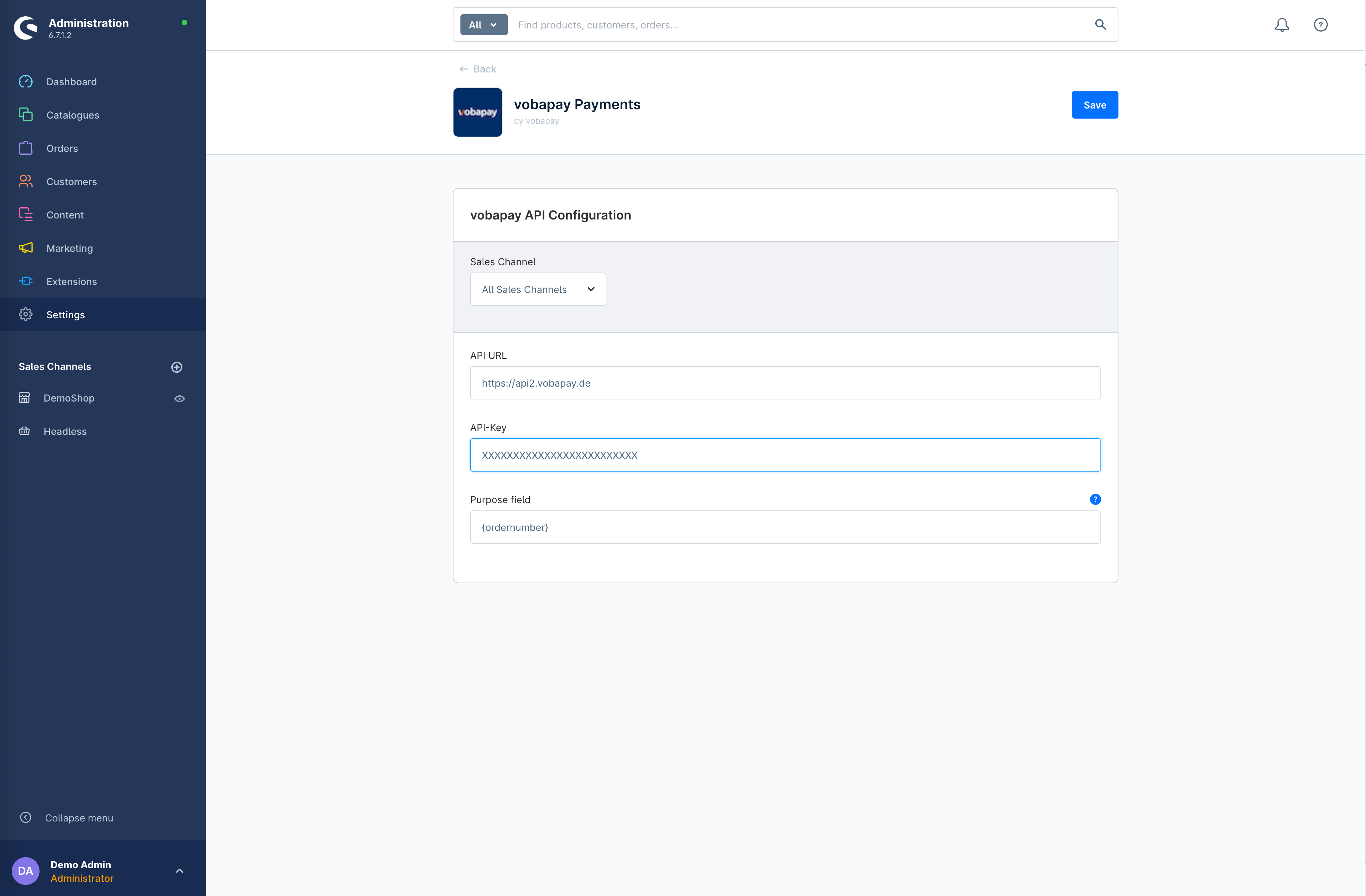Open Content menu item

click(x=103, y=215)
